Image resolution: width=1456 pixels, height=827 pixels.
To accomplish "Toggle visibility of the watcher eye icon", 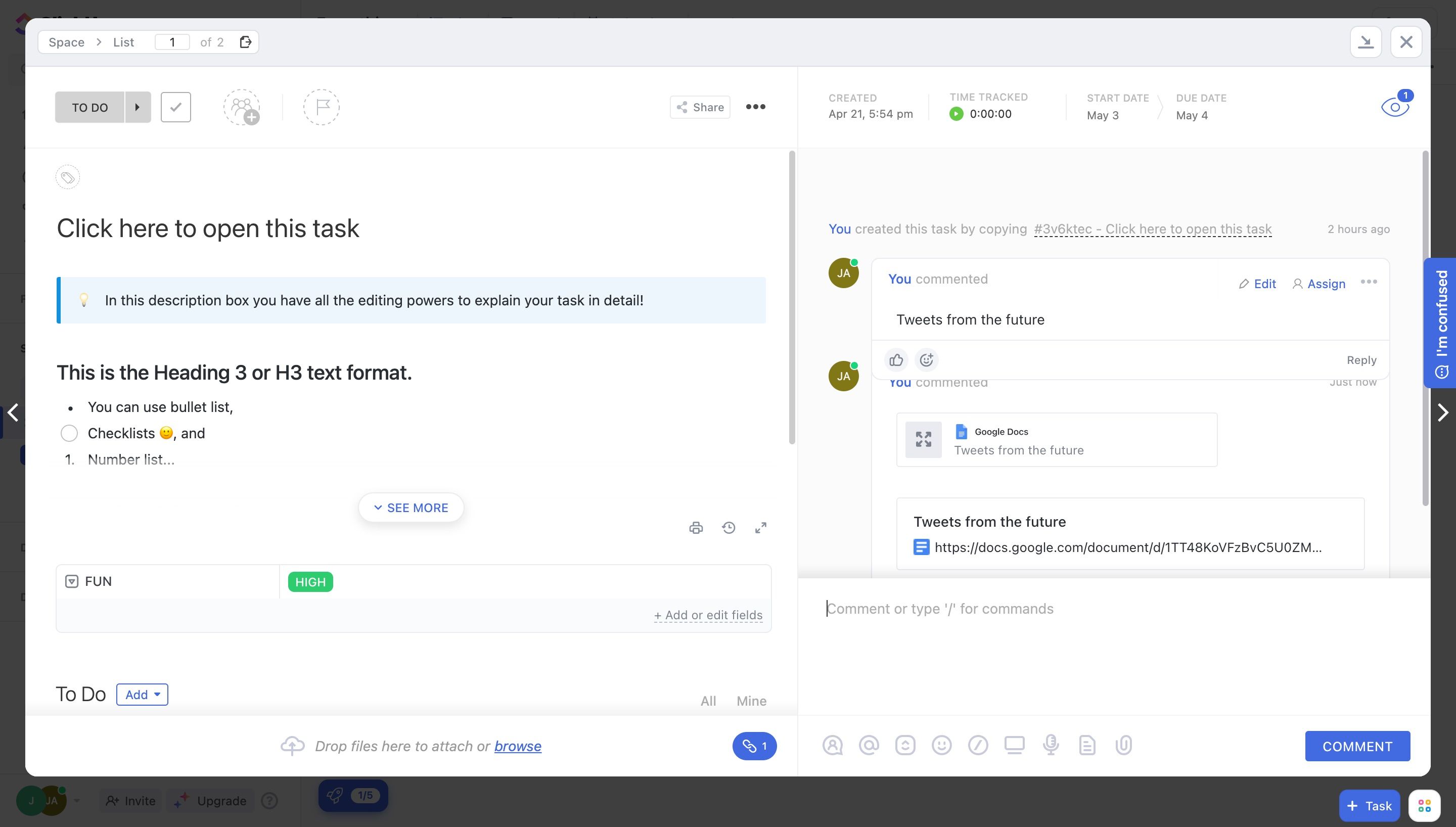I will [1394, 107].
